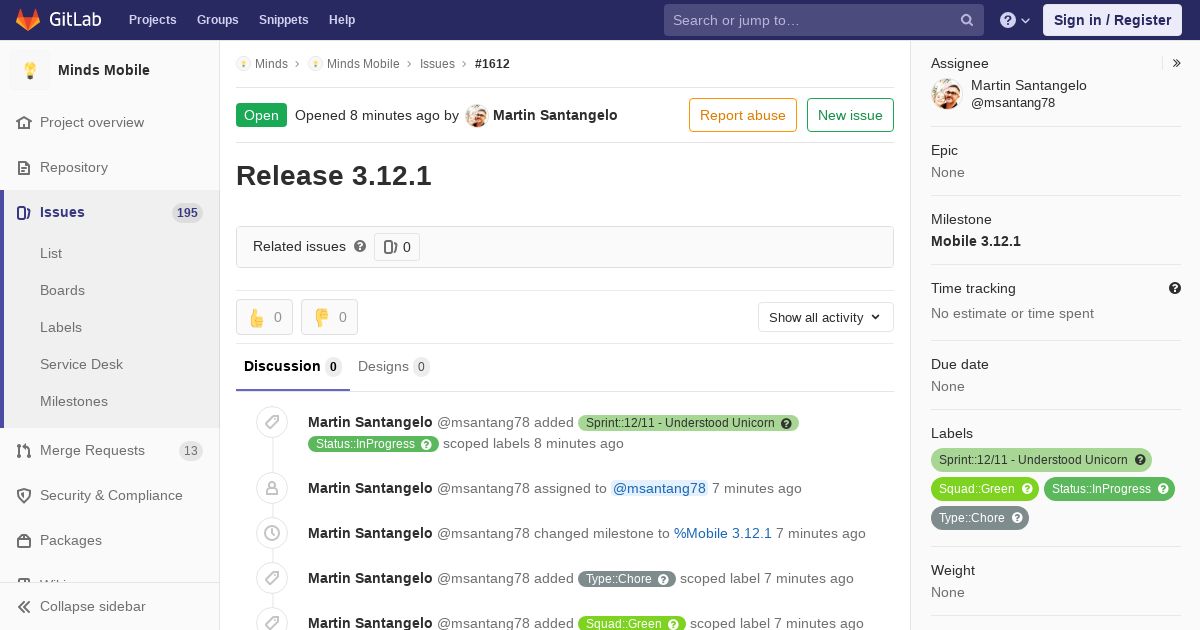Screen dimensions: 1200x630
Task: Open Security & Compliance in the sidebar
Action: click(110, 495)
